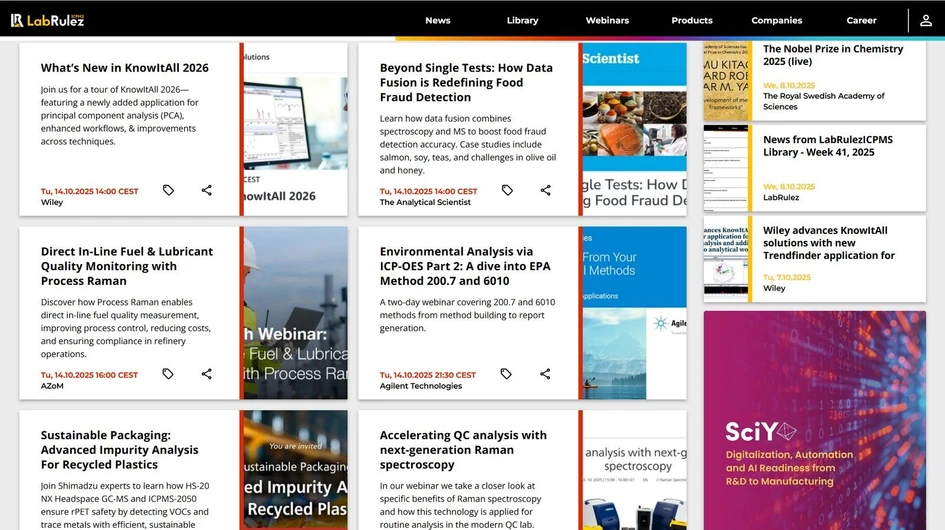Click 'AZoM' organizer name

[x=52, y=386]
